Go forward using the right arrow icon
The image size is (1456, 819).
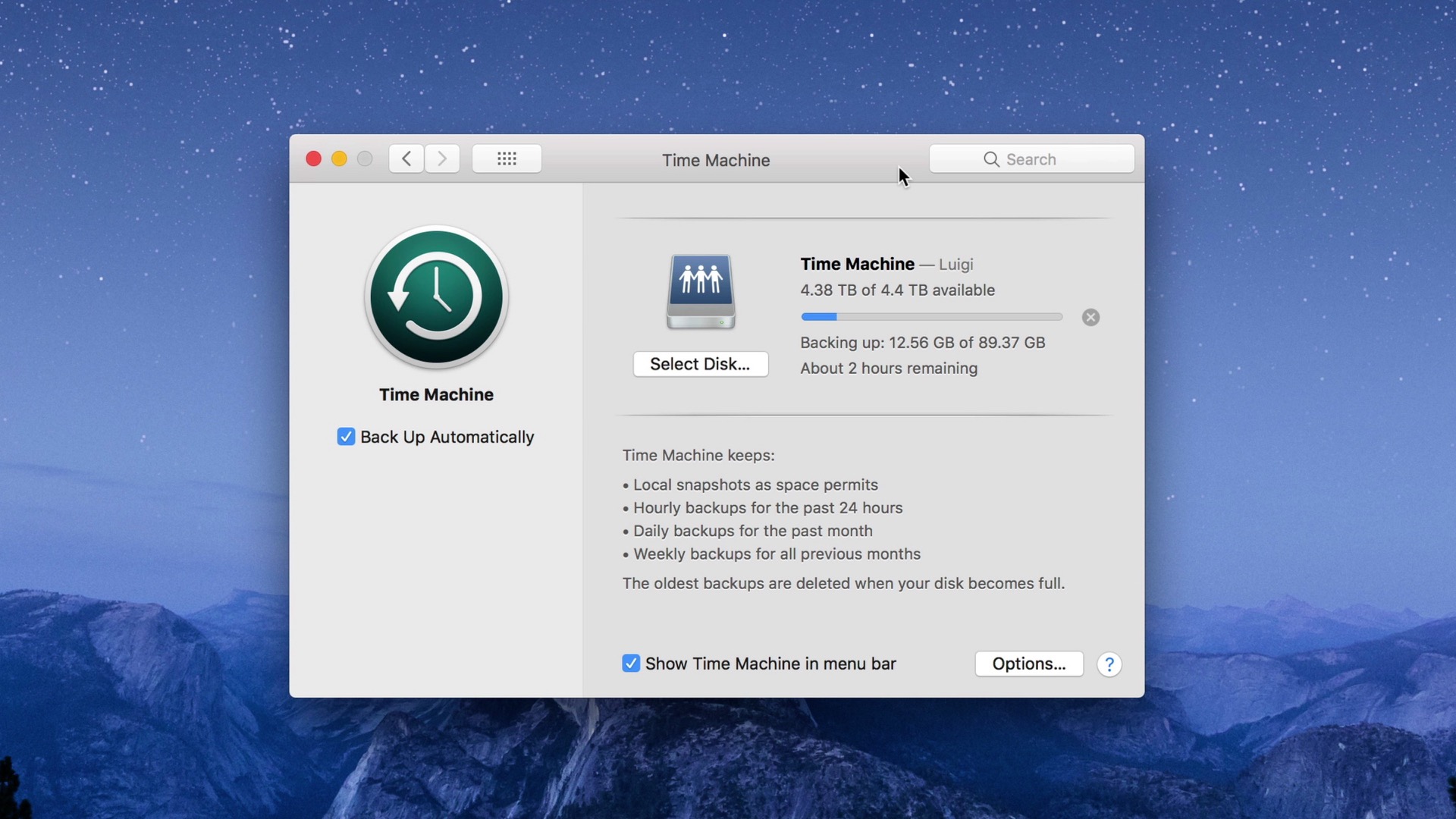click(x=441, y=158)
